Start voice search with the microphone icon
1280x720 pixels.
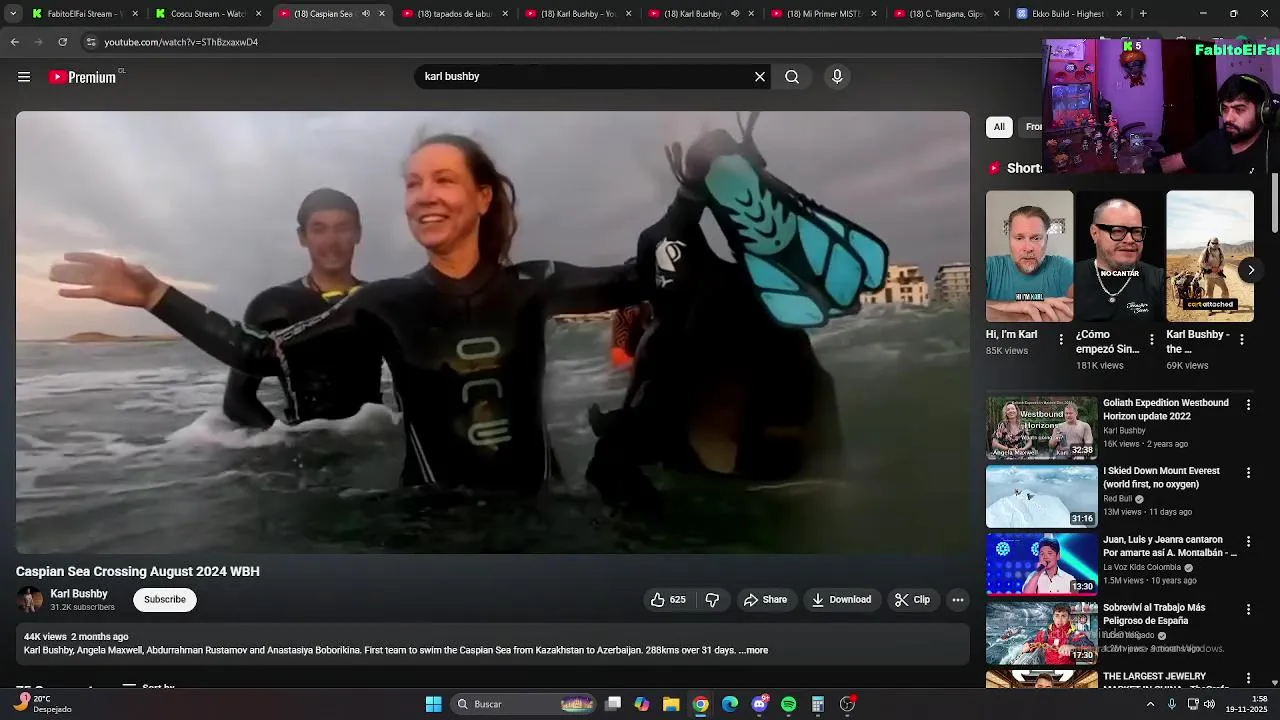[x=838, y=77]
